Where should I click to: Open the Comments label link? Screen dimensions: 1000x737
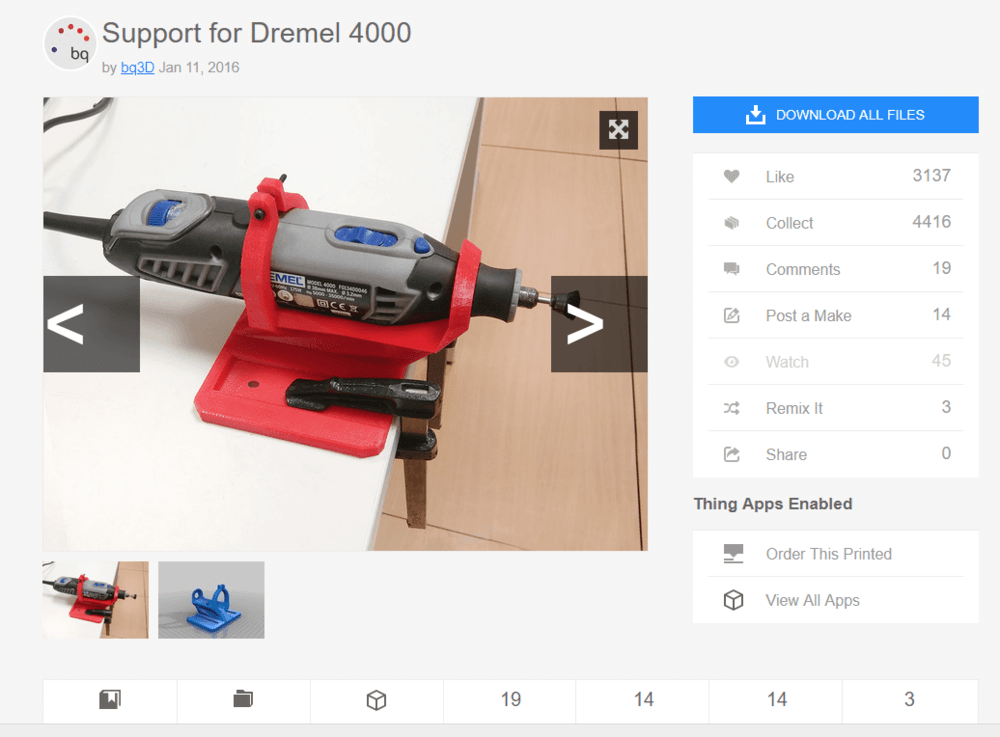[x=803, y=270]
